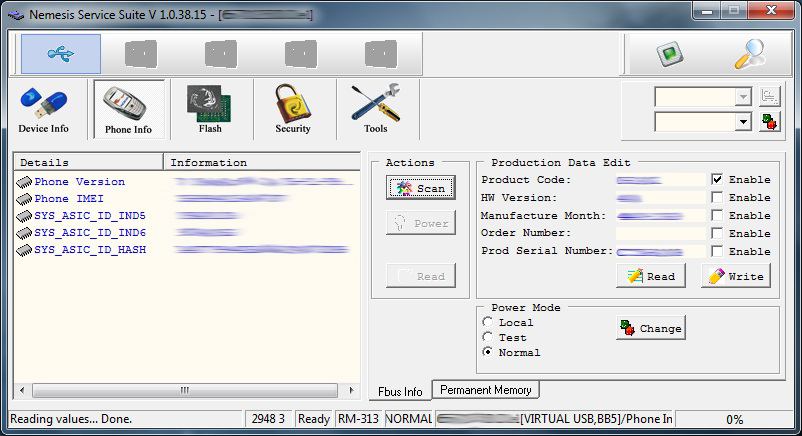Switch to the Fbus Info tab
The height and width of the screenshot is (436, 802).
400,391
